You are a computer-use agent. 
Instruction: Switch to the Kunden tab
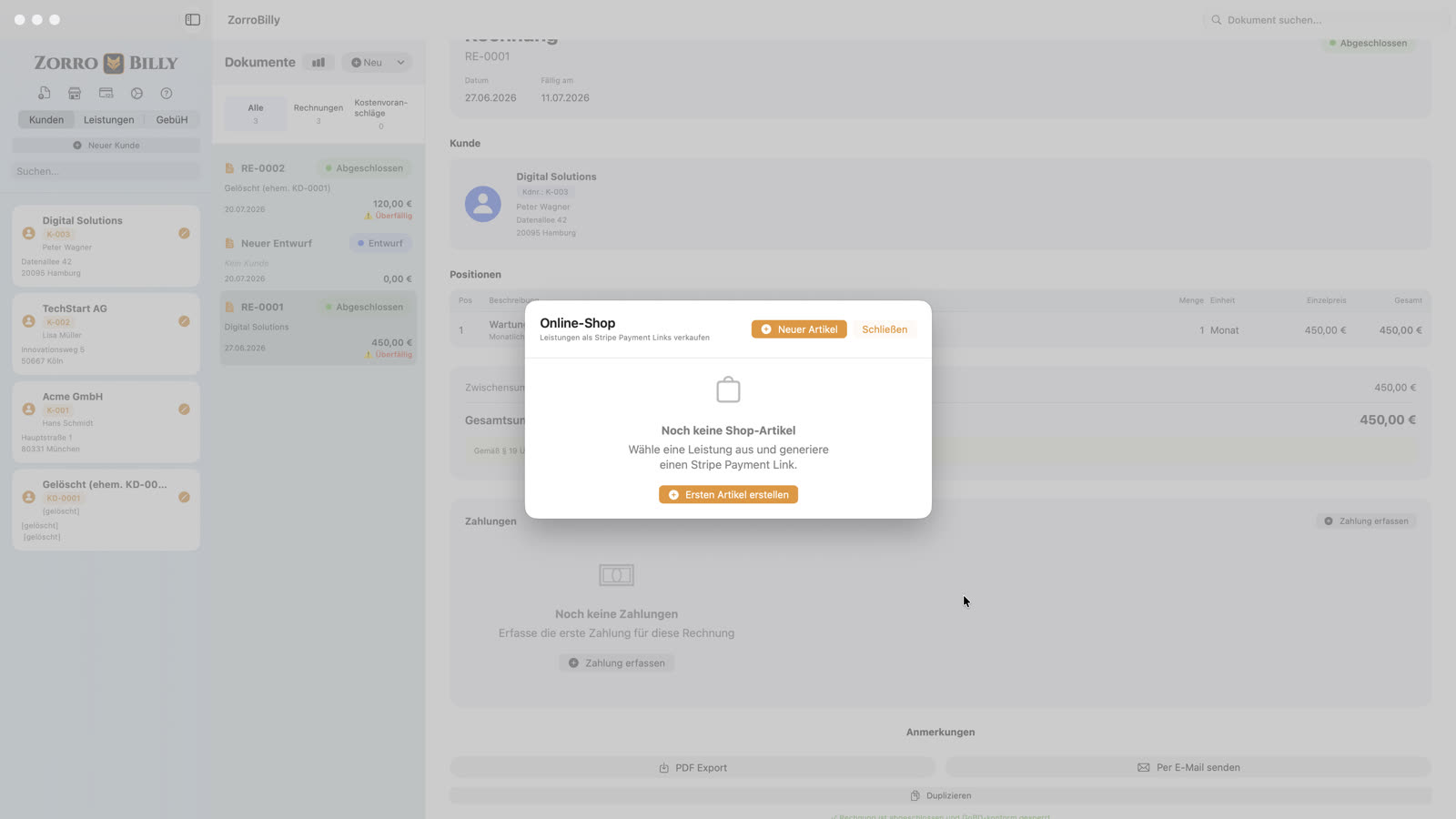click(46, 119)
